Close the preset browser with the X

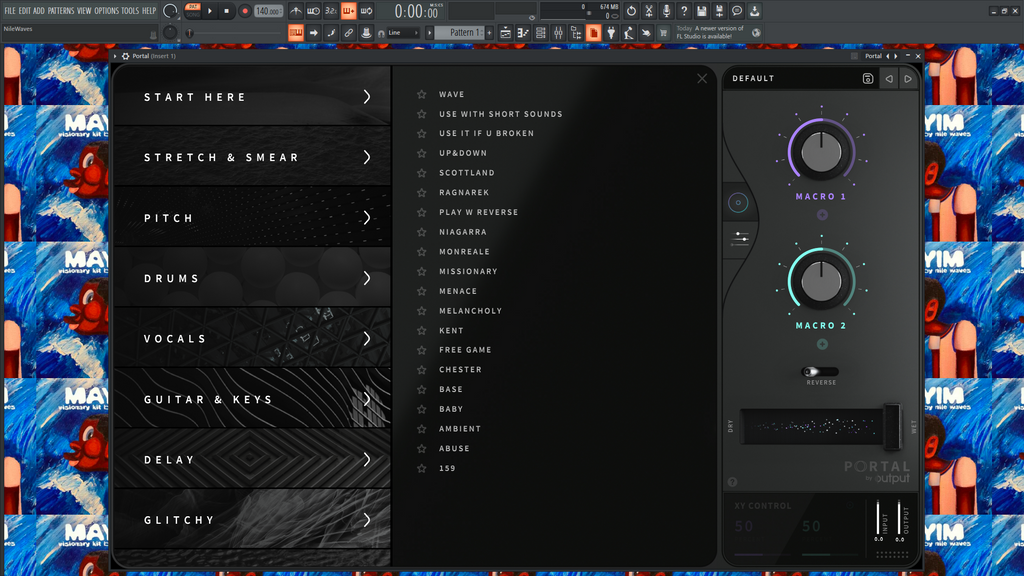[702, 79]
